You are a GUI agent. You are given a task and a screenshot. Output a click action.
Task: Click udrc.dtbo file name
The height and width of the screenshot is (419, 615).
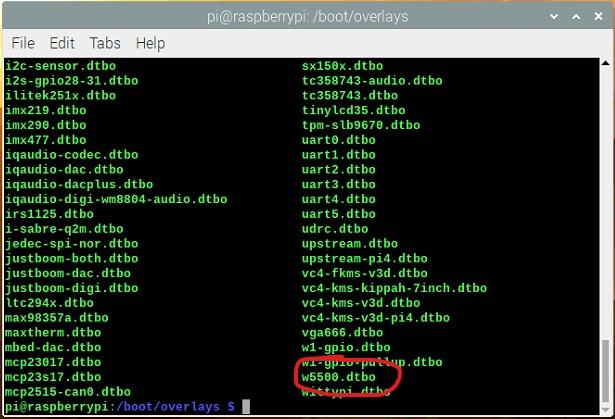pyautogui.click(x=335, y=229)
